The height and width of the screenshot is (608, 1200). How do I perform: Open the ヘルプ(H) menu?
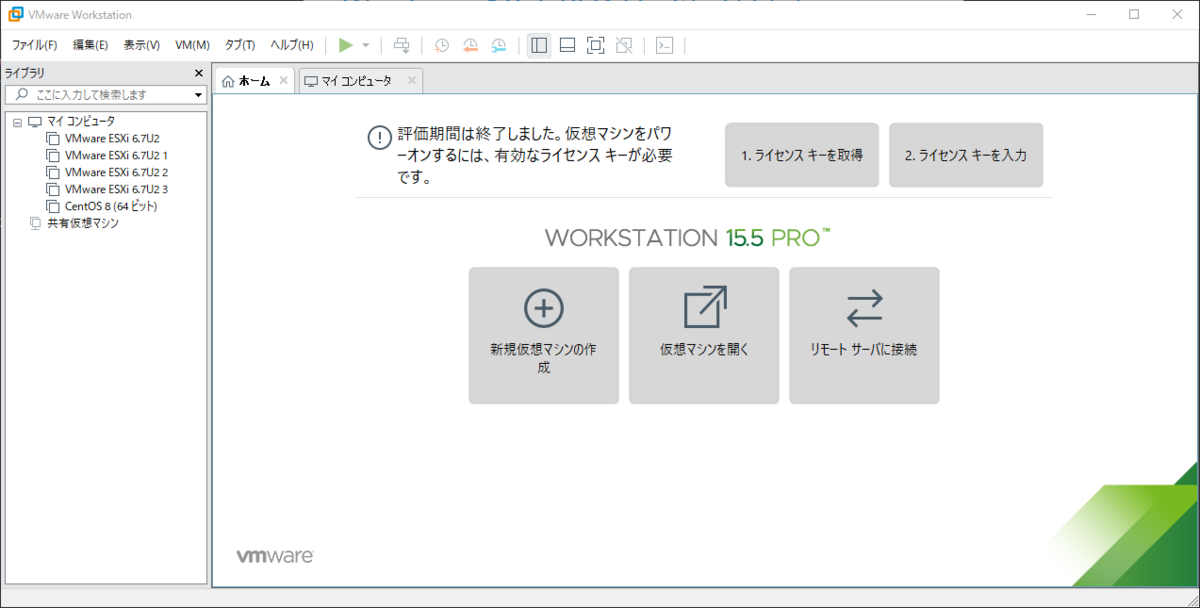tap(292, 45)
